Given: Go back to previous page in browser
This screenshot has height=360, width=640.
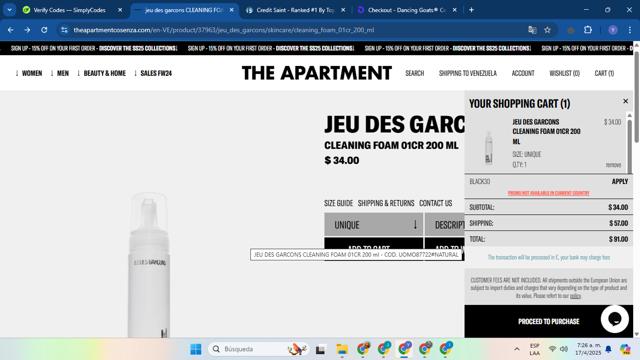Looking at the screenshot, I should point(10,30).
